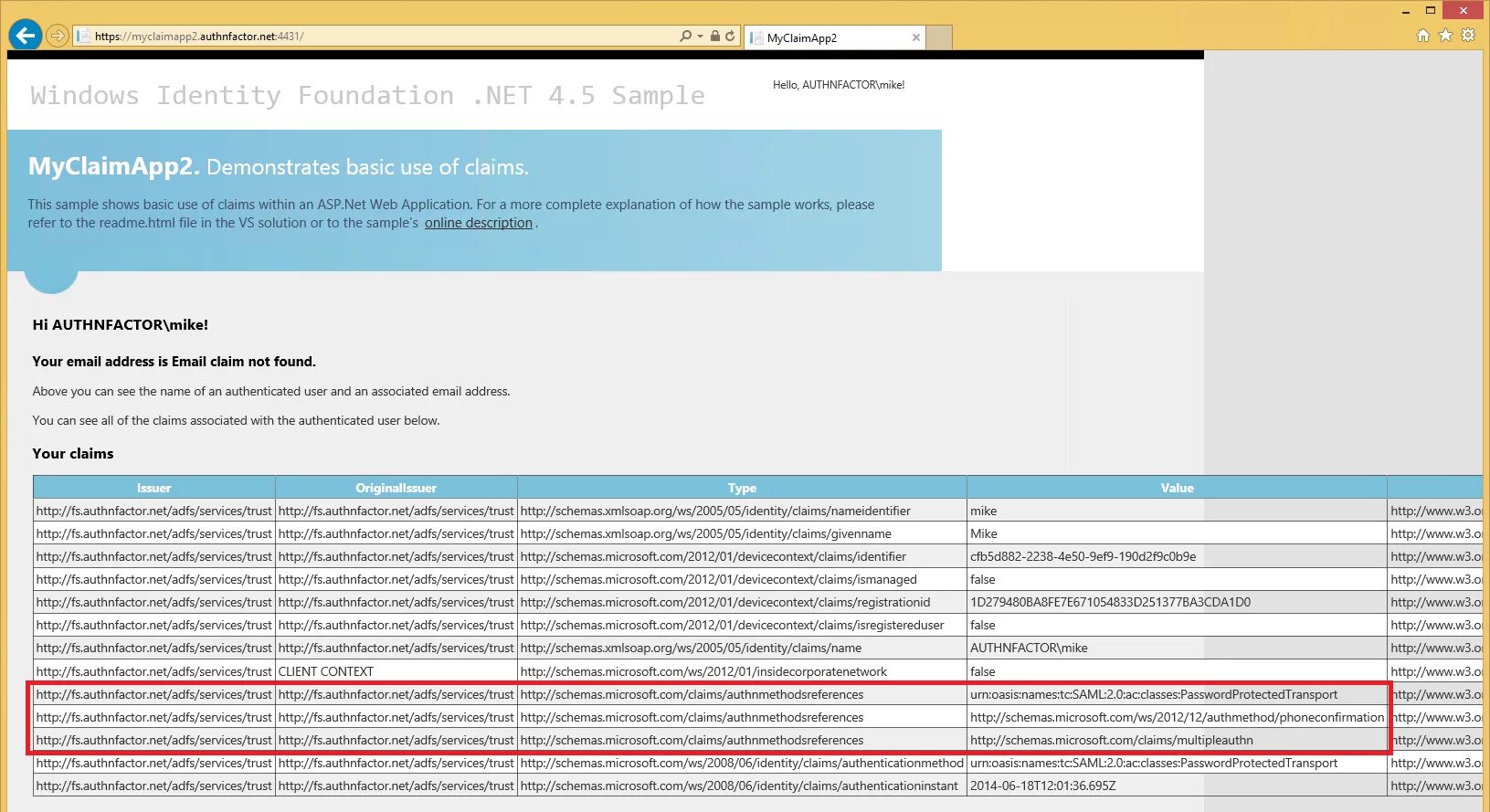Select the authenticationmethod claim type cell
Viewport: 1490px width, 812px height.
click(742, 763)
